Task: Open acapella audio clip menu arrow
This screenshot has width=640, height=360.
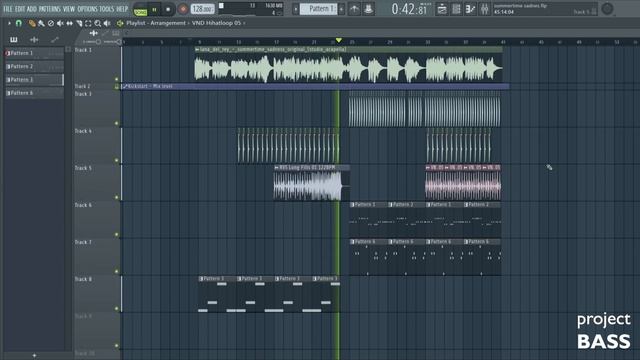Action: [x=197, y=49]
